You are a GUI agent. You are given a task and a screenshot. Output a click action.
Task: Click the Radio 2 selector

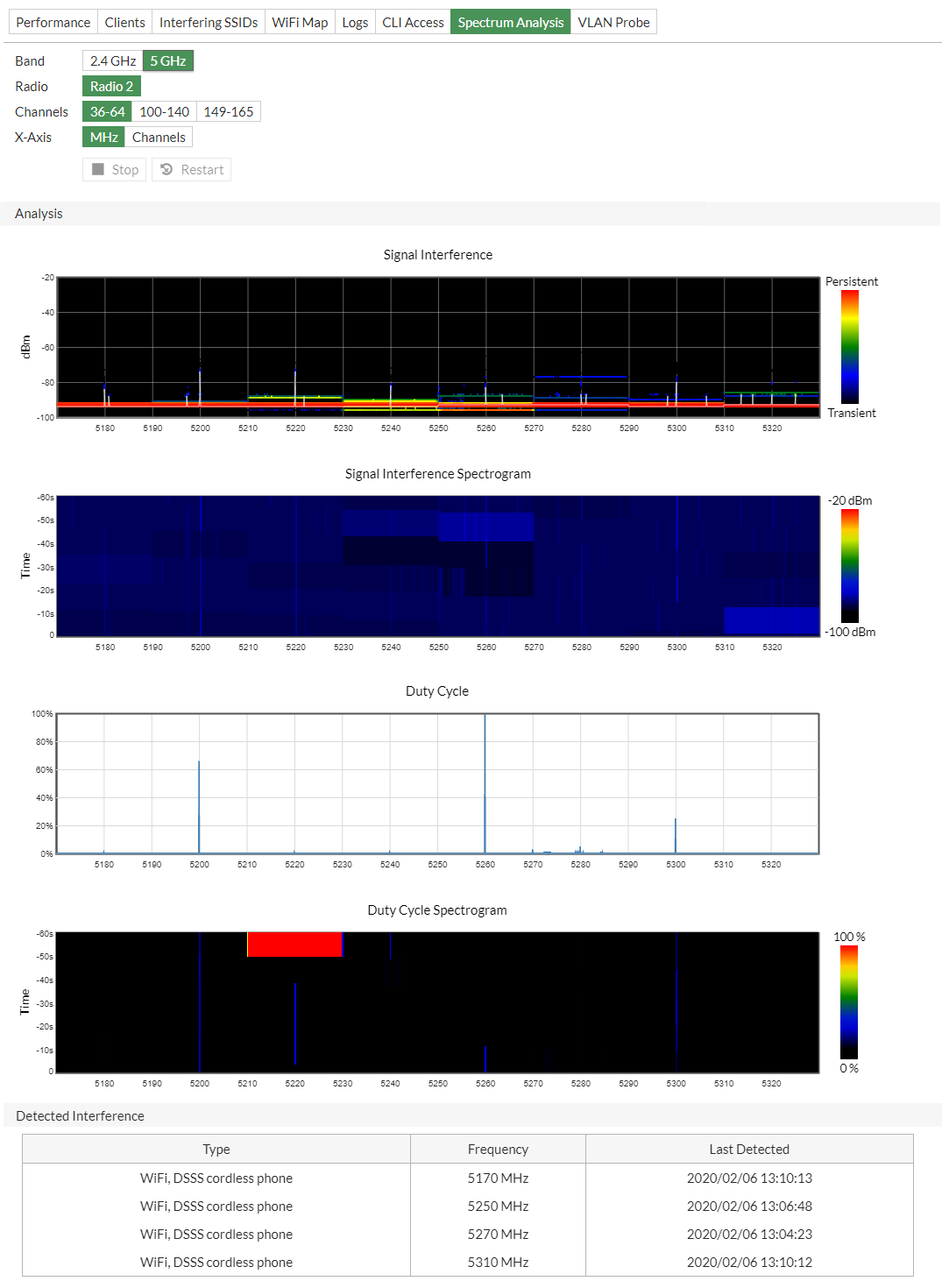(x=111, y=86)
